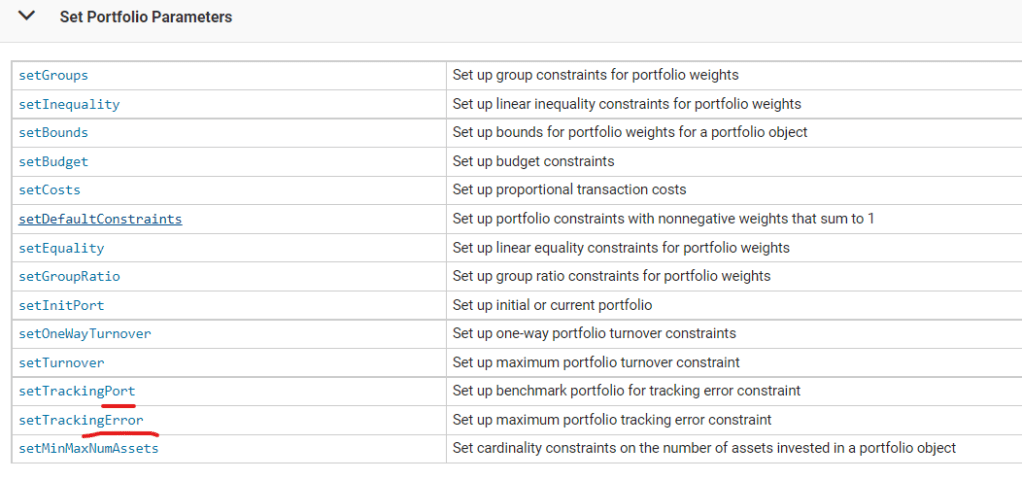
Task: Click the Set Portfolio Parameters heading
Action: (x=146, y=17)
